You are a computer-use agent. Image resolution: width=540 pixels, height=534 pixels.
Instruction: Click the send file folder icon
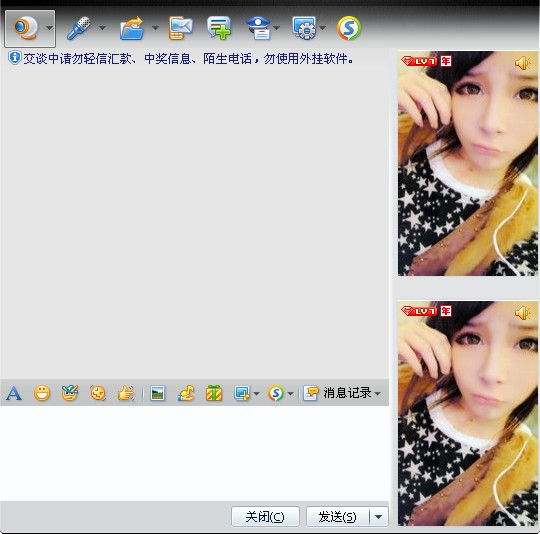(x=132, y=28)
